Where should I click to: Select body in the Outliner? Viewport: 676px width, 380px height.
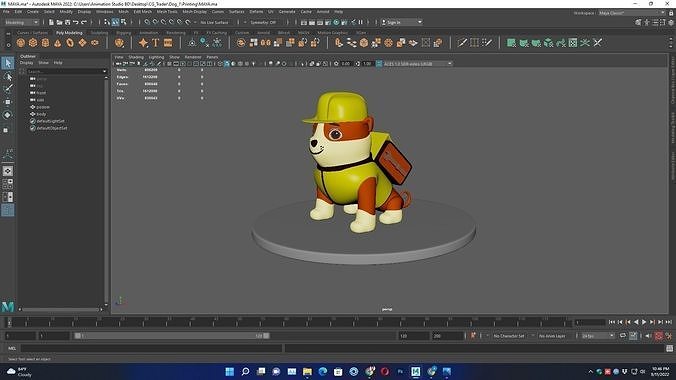pos(41,114)
